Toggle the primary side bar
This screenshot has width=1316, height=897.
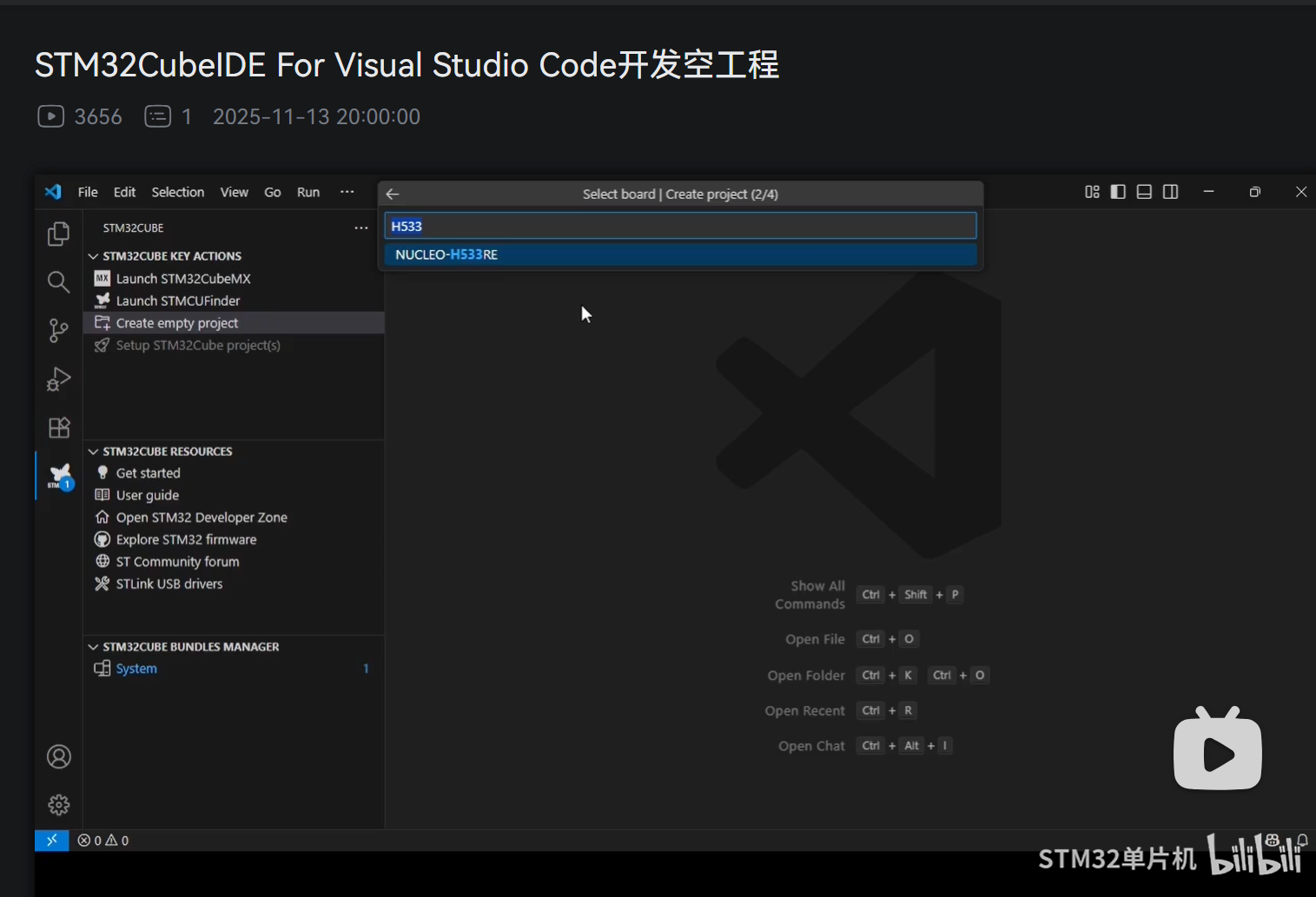(x=1118, y=192)
